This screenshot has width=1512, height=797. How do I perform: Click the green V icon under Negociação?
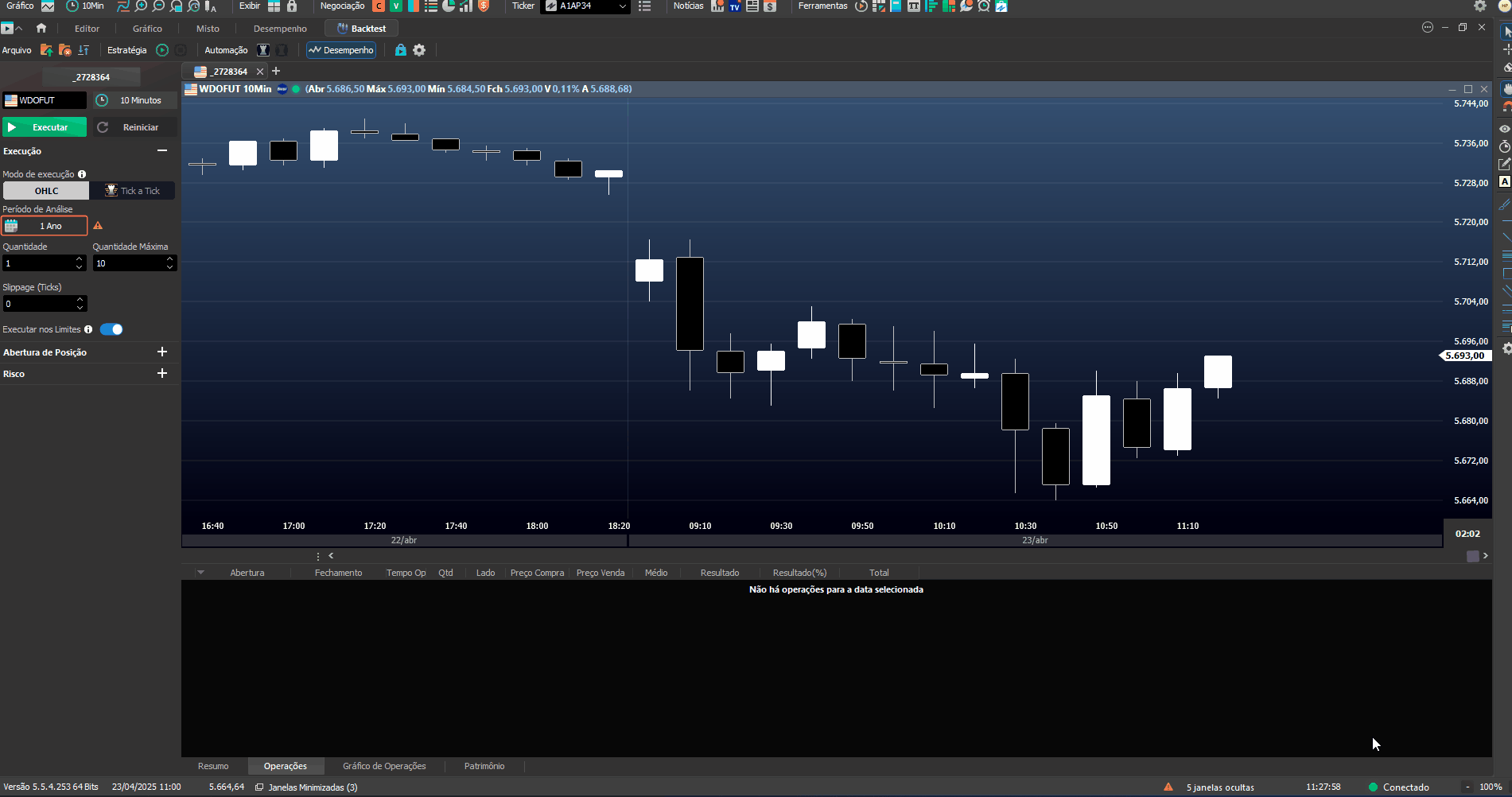pos(395,6)
